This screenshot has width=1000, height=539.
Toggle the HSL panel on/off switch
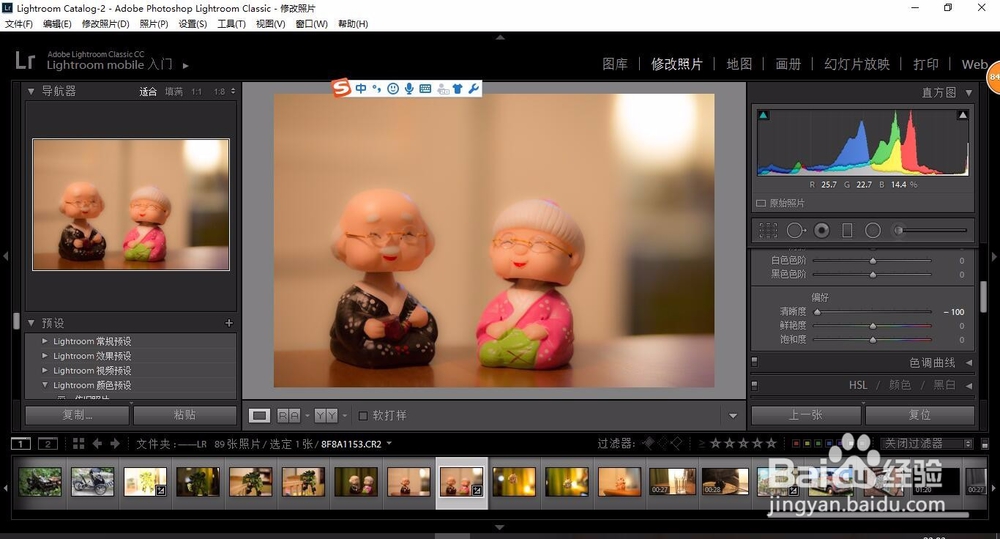(754, 385)
